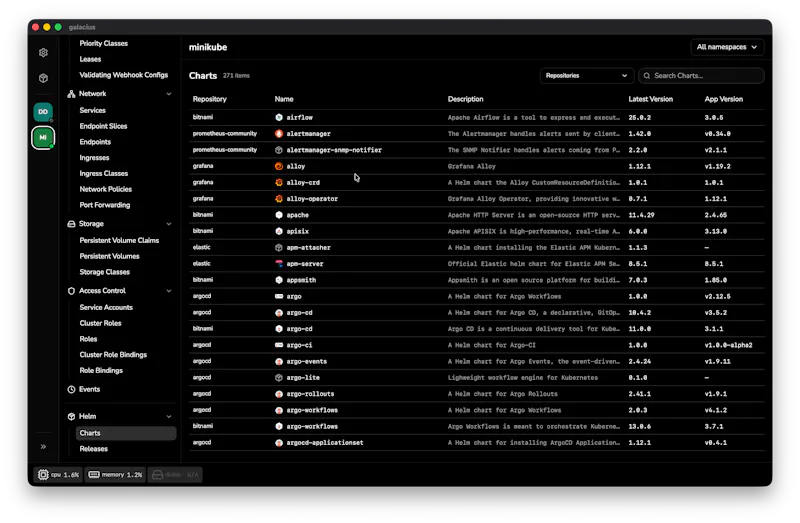The width and height of the screenshot is (800, 523).
Task: Open the alertmanager-snmp-notifier chart name
Action: point(334,150)
